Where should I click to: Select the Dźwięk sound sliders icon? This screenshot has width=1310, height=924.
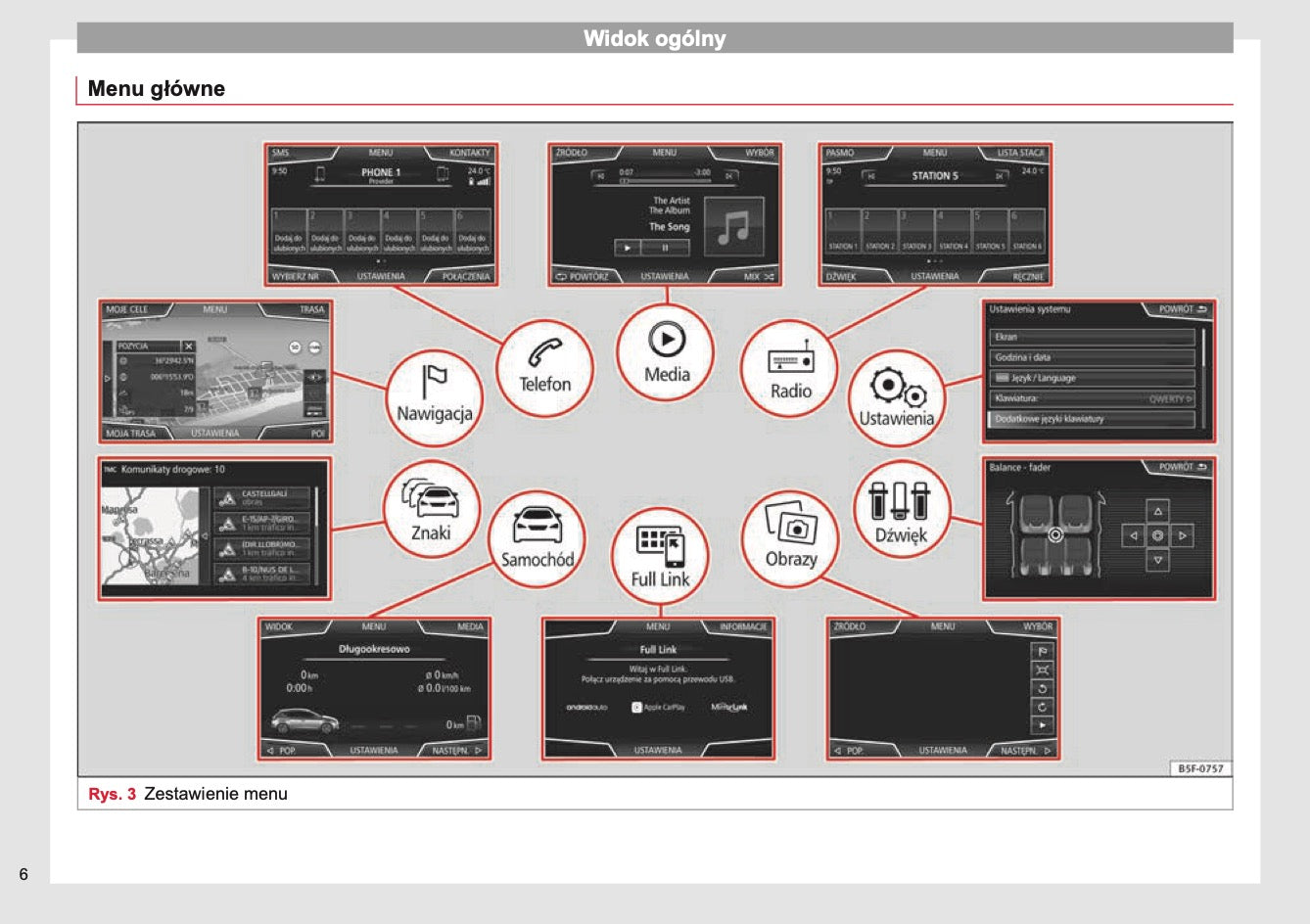tap(900, 509)
